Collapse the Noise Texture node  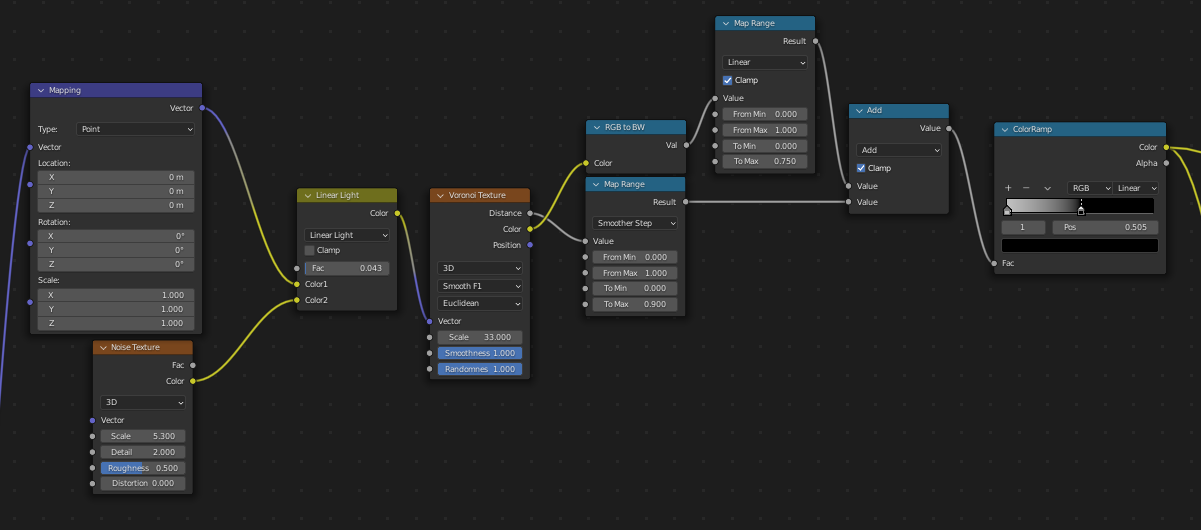104,347
